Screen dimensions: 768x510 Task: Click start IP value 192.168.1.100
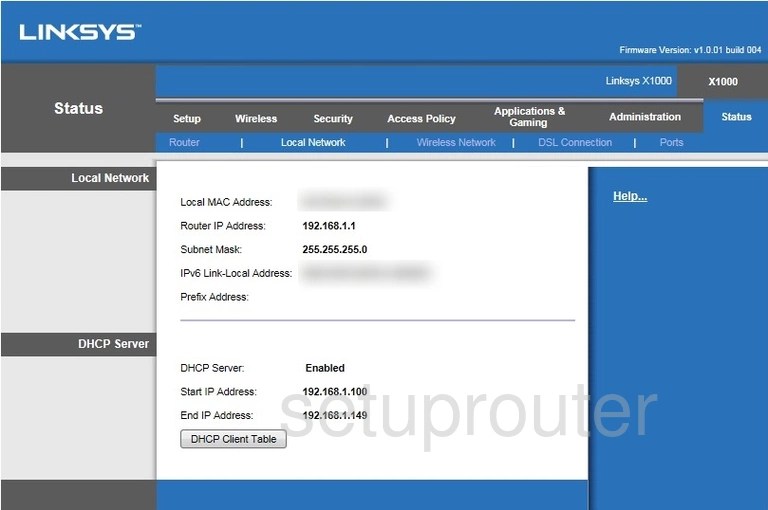335,391
